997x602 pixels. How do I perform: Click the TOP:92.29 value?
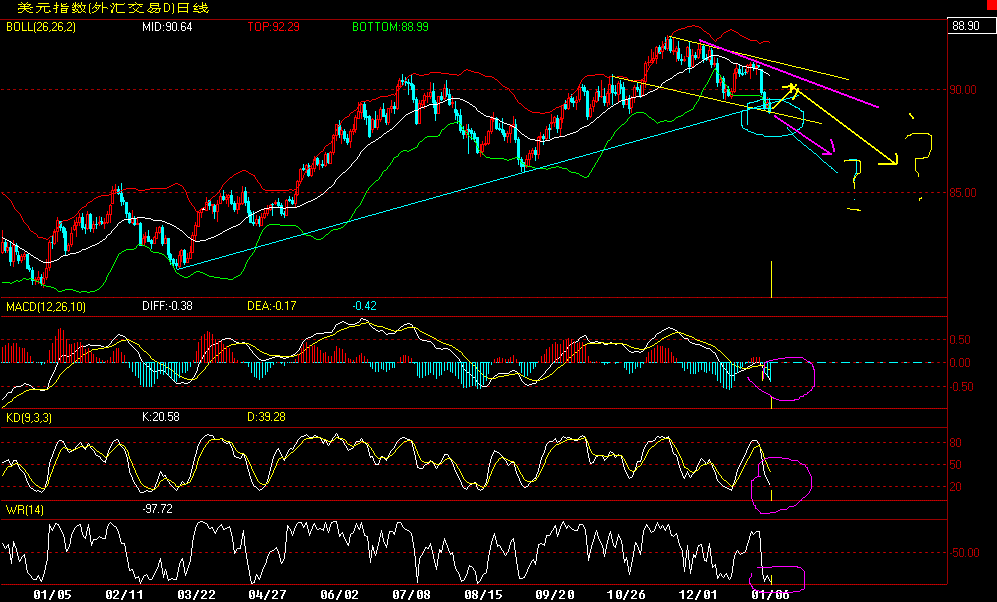[273, 27]
